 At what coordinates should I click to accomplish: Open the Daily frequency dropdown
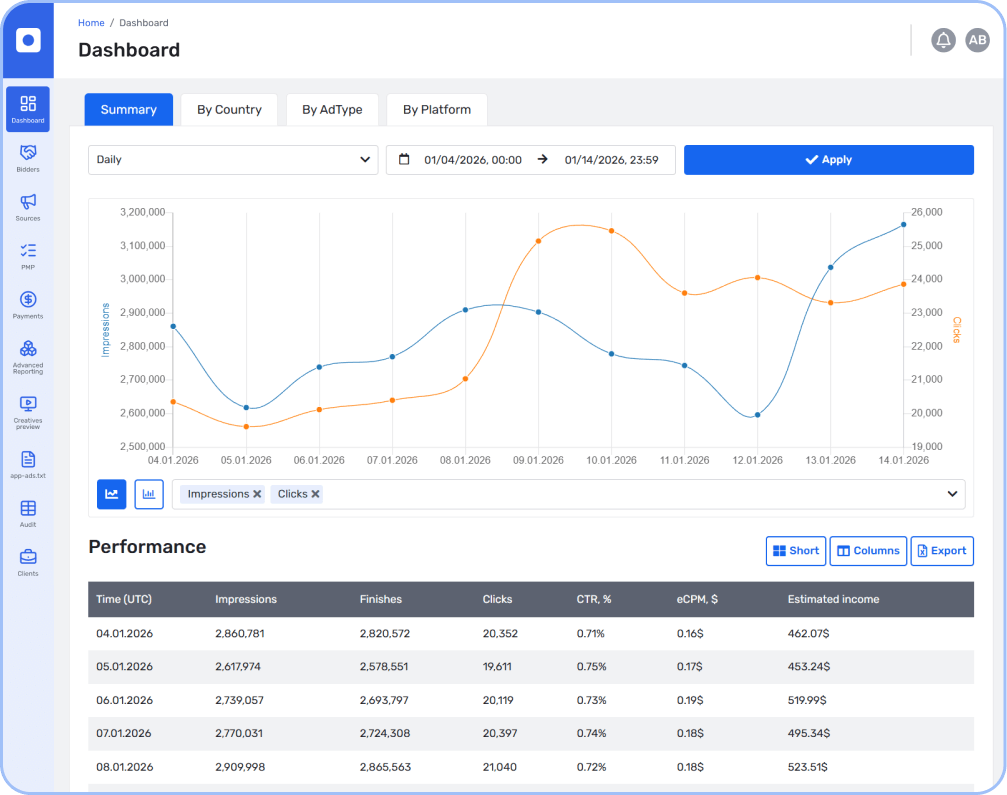232,159
